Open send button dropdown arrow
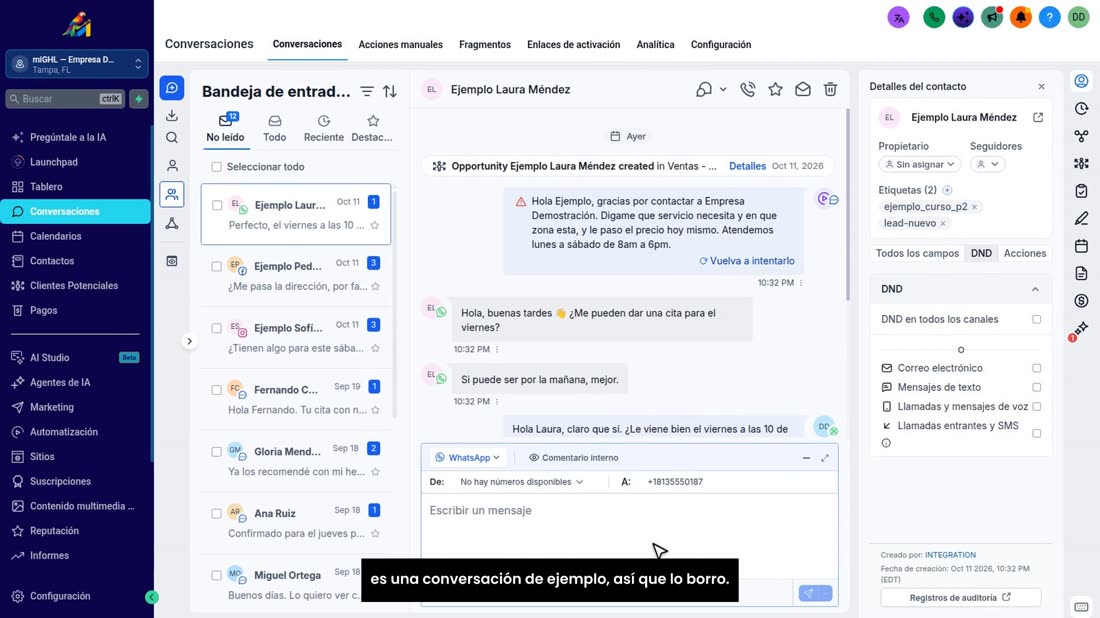This screenshot has height=618, width=1100. [826, 593]
